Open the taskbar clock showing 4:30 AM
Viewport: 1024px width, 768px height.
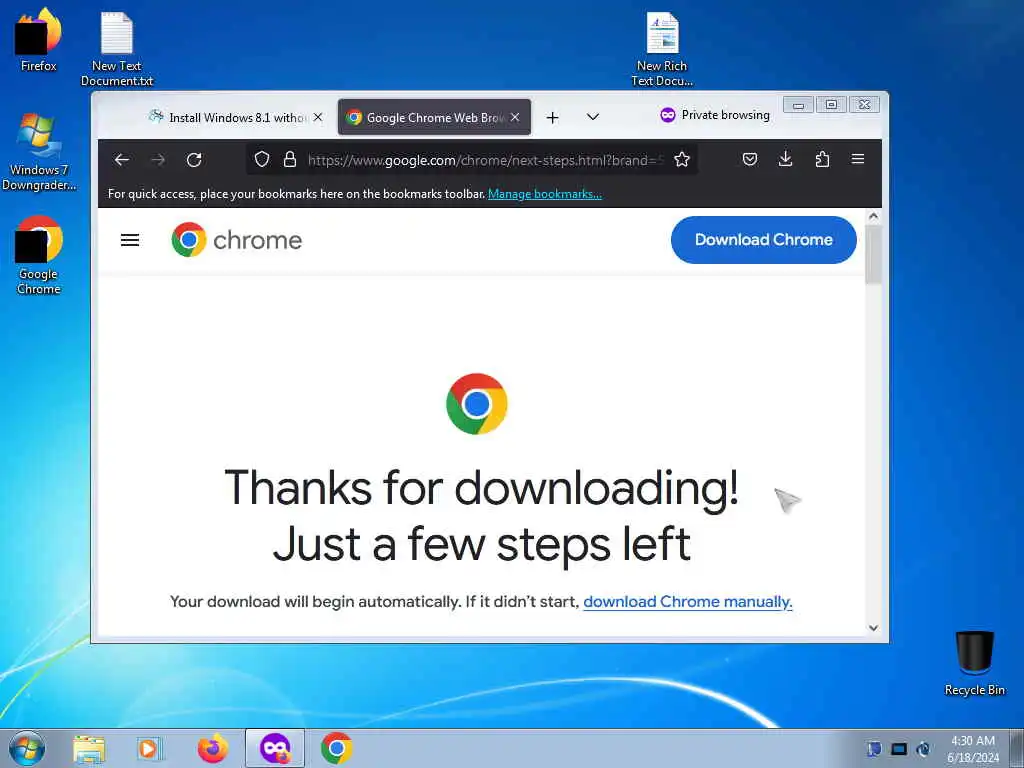point(972,748)
